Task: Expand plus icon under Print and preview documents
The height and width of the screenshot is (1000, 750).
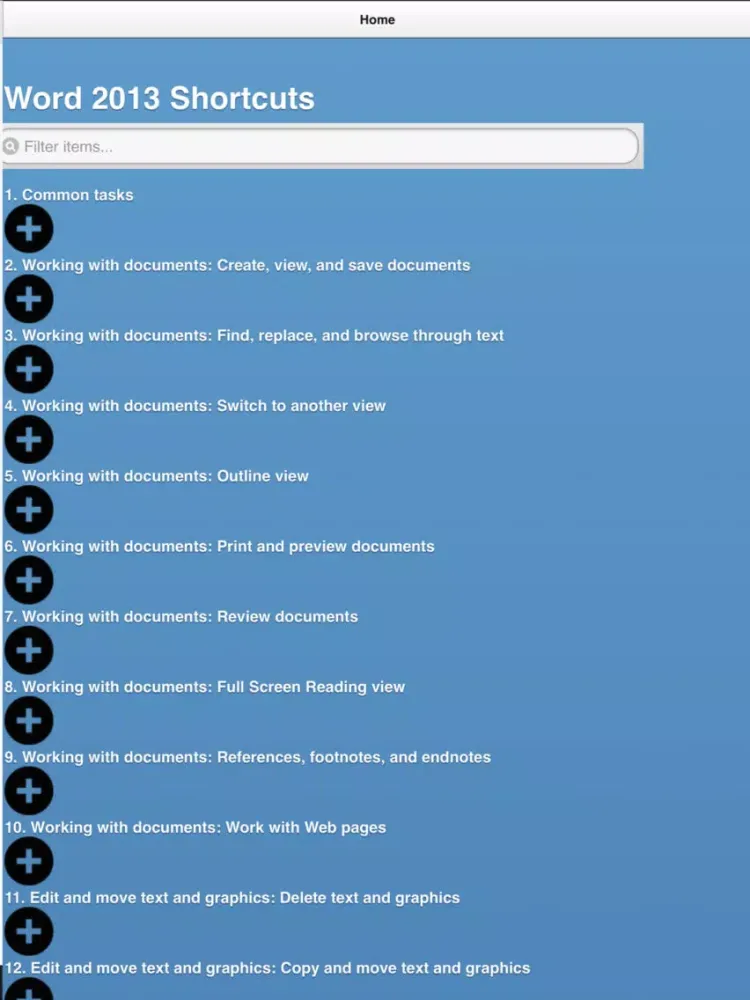Action: coord(29,580)
